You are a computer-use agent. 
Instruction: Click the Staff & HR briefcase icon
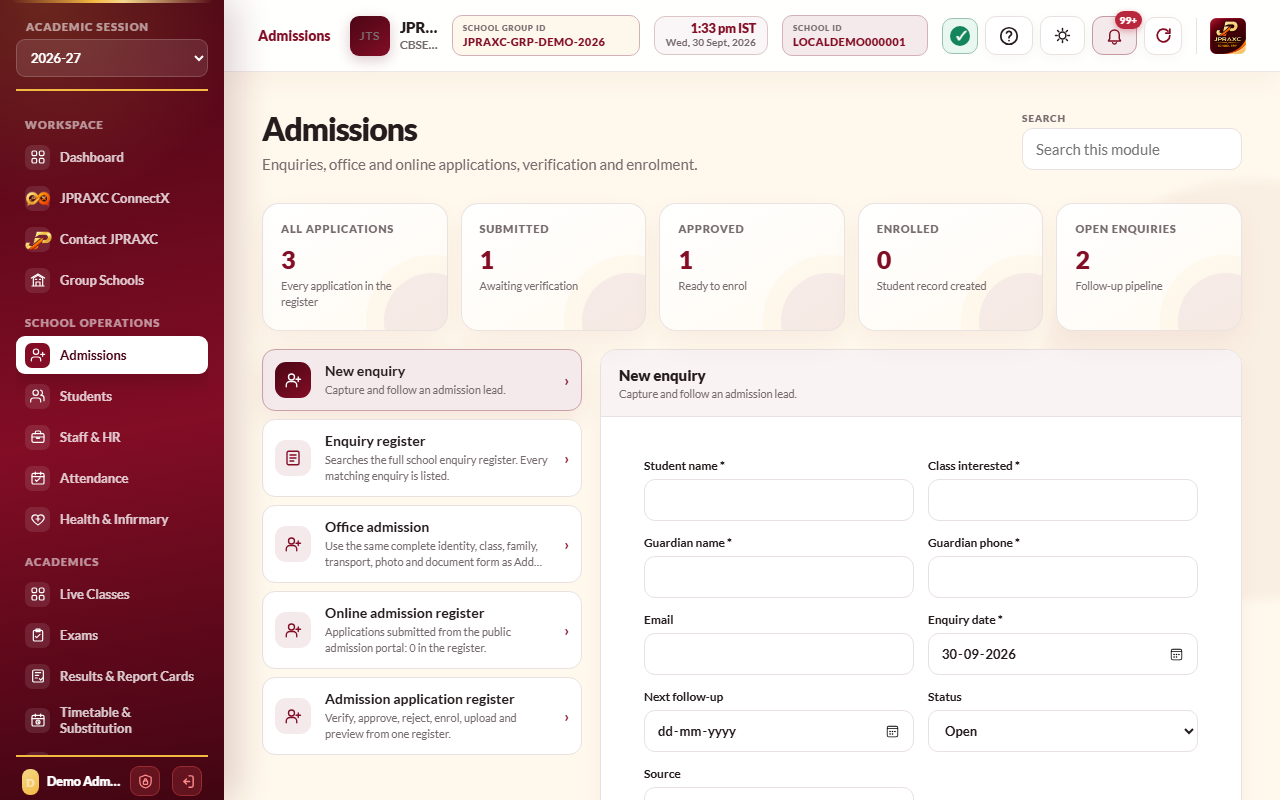pyautogui.click(x=37, y=437)
